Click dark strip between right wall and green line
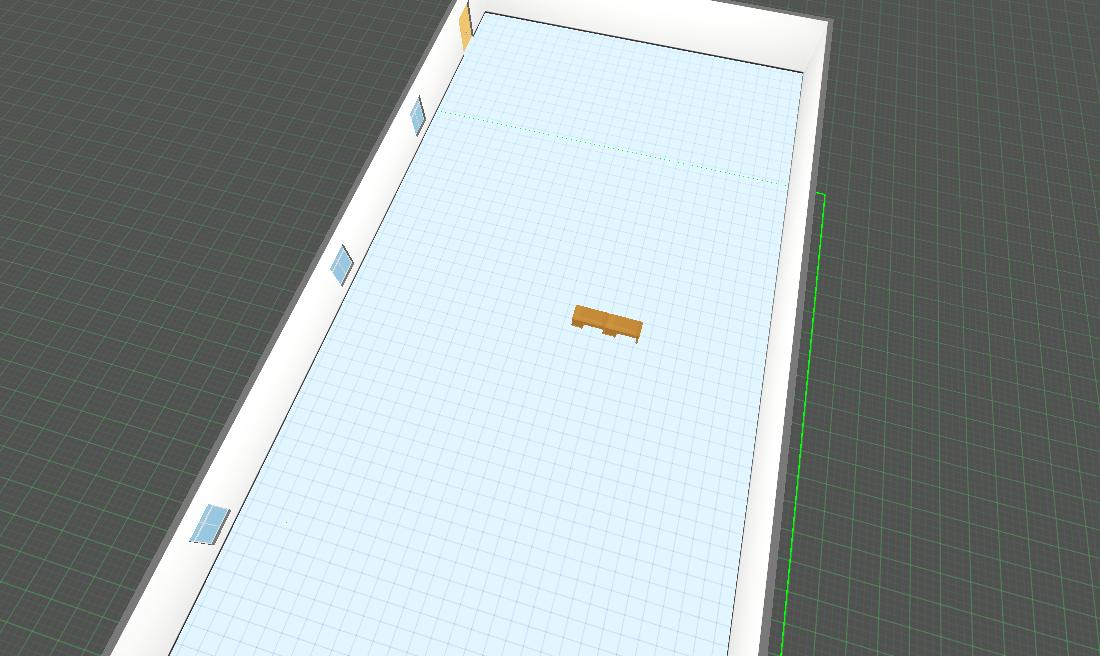 (812, 300)
